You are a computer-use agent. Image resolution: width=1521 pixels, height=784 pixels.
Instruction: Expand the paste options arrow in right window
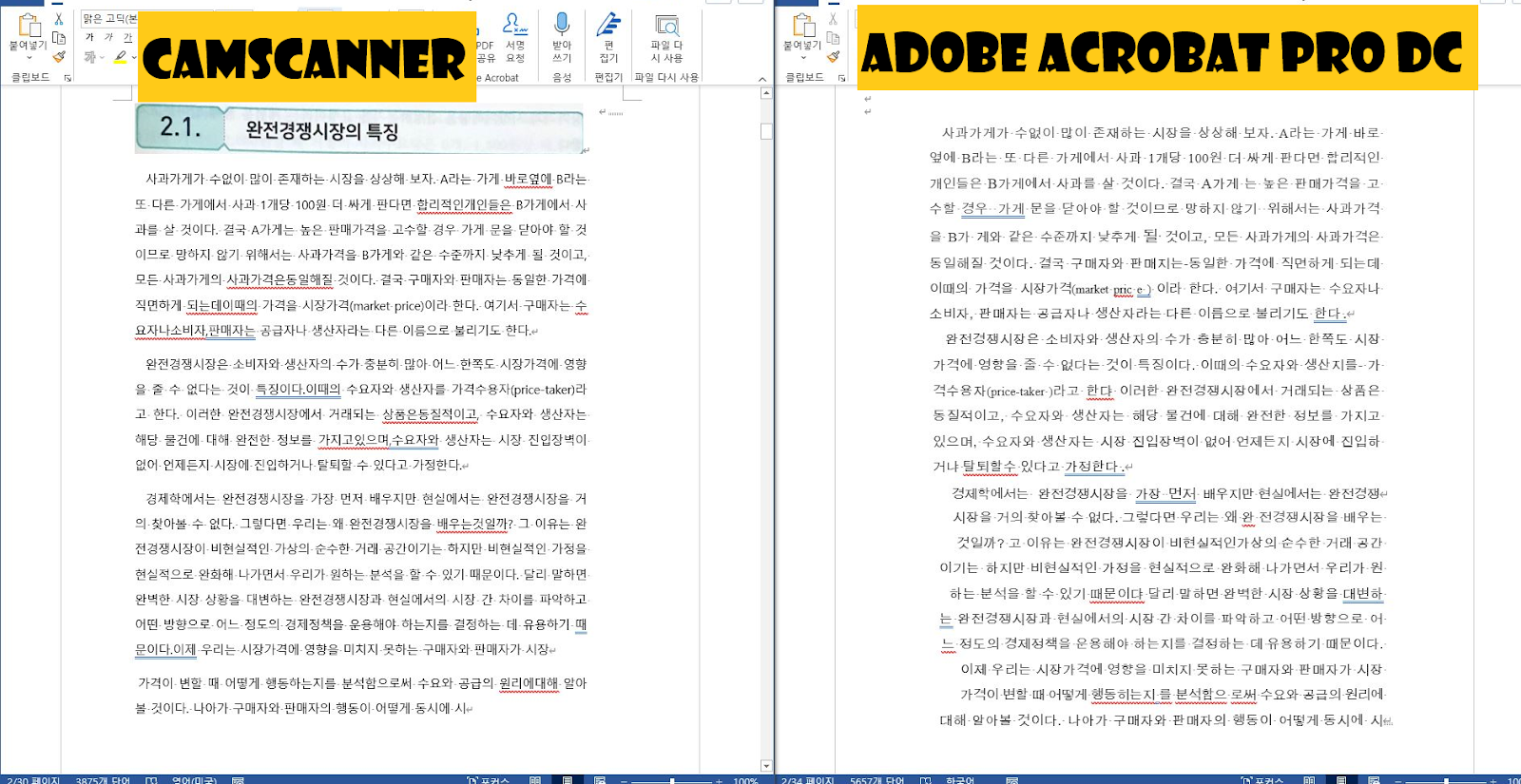pos(803,58)
